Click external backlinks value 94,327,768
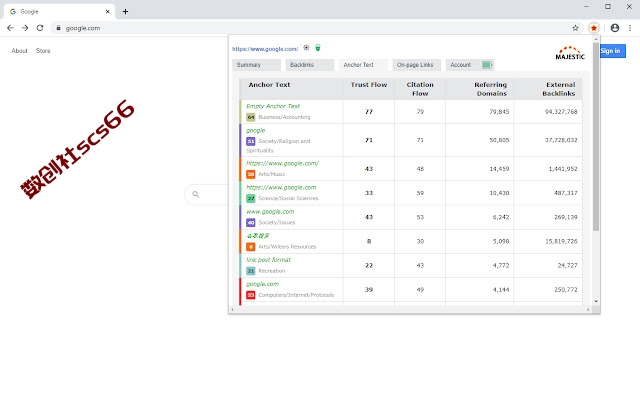The width and height of the screenshot is (640, 400). (561, 111)
